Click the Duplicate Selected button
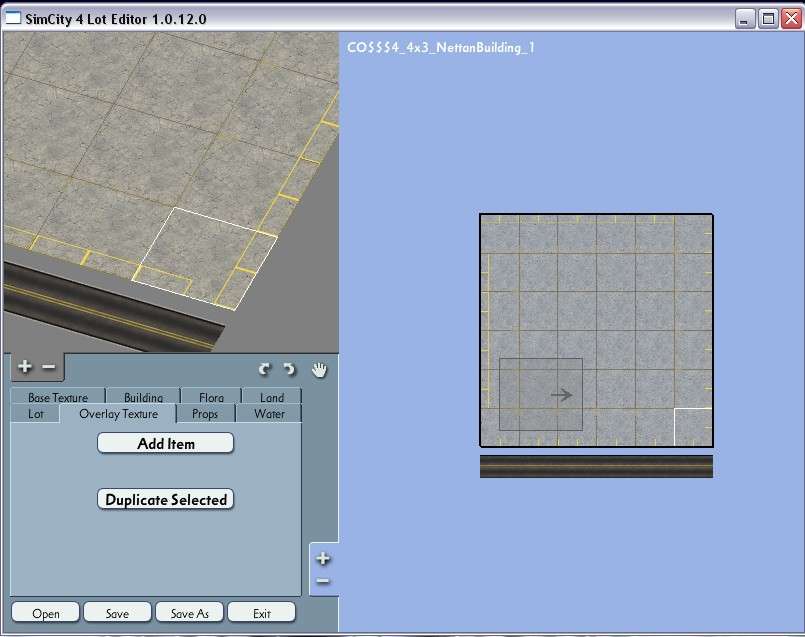 [165, 499]
